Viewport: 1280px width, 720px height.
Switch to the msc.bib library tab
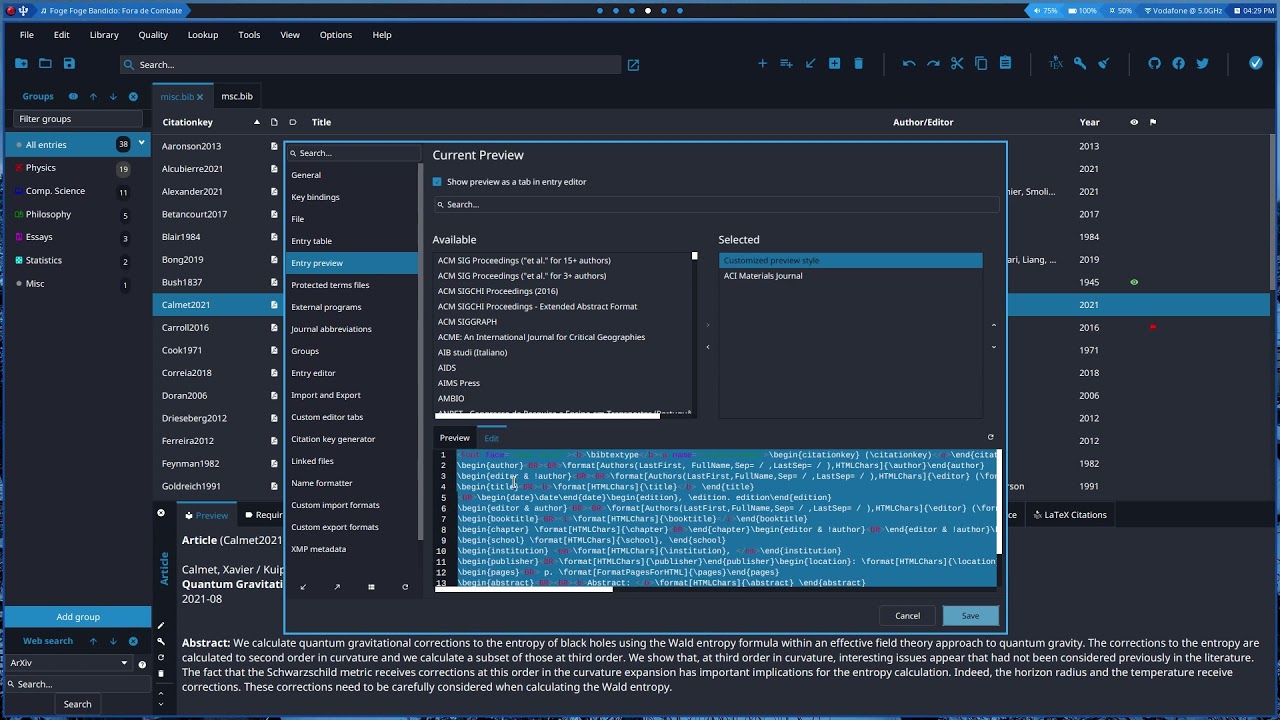click(237, 96)
